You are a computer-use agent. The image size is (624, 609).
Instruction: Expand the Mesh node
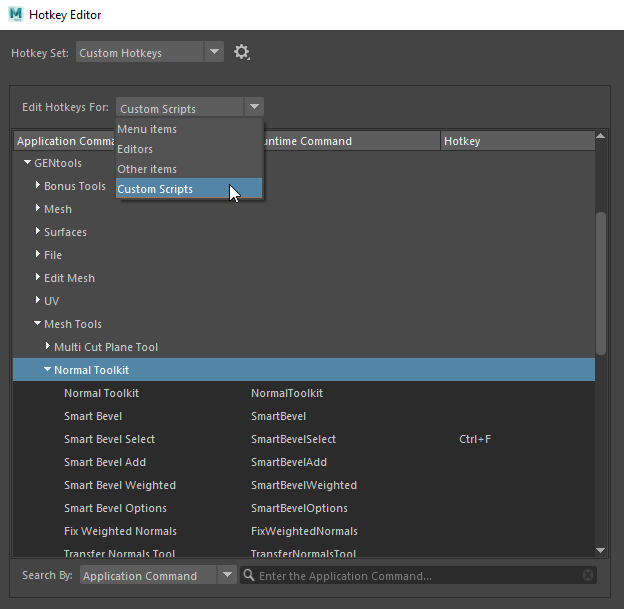pos(37,208)
